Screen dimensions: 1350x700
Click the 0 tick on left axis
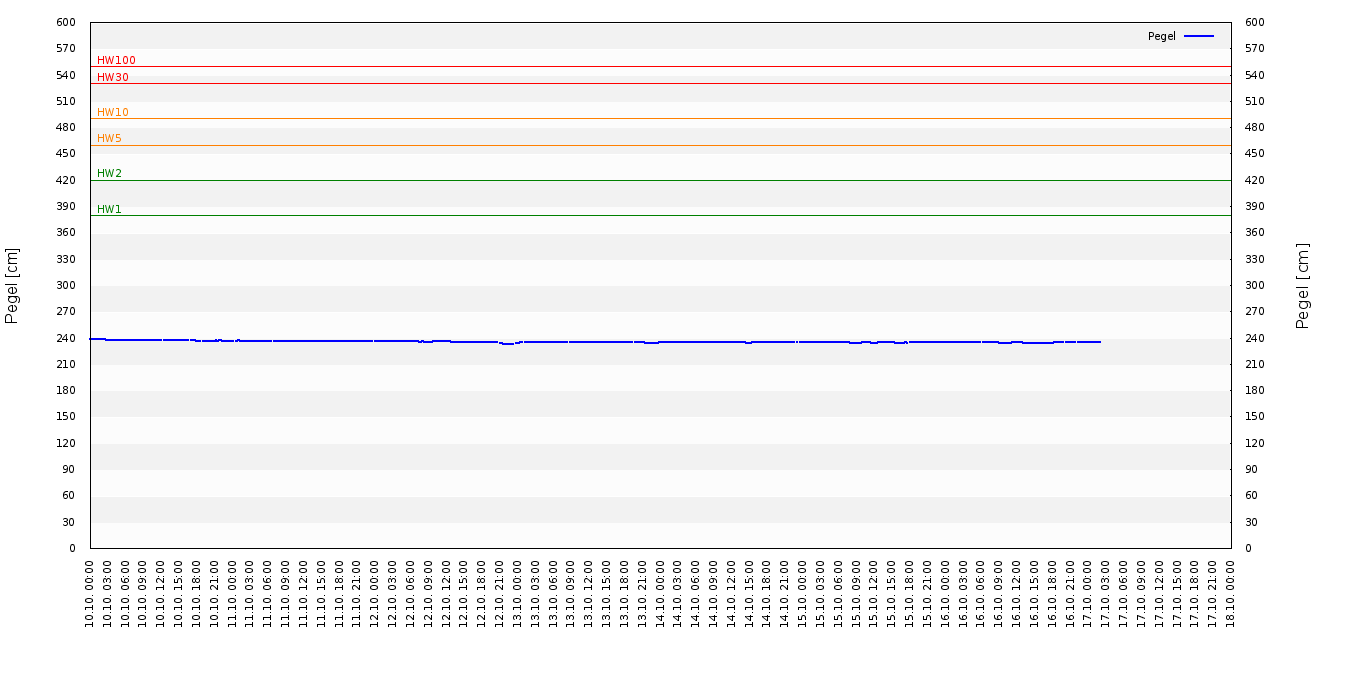(x=72, y=548)
